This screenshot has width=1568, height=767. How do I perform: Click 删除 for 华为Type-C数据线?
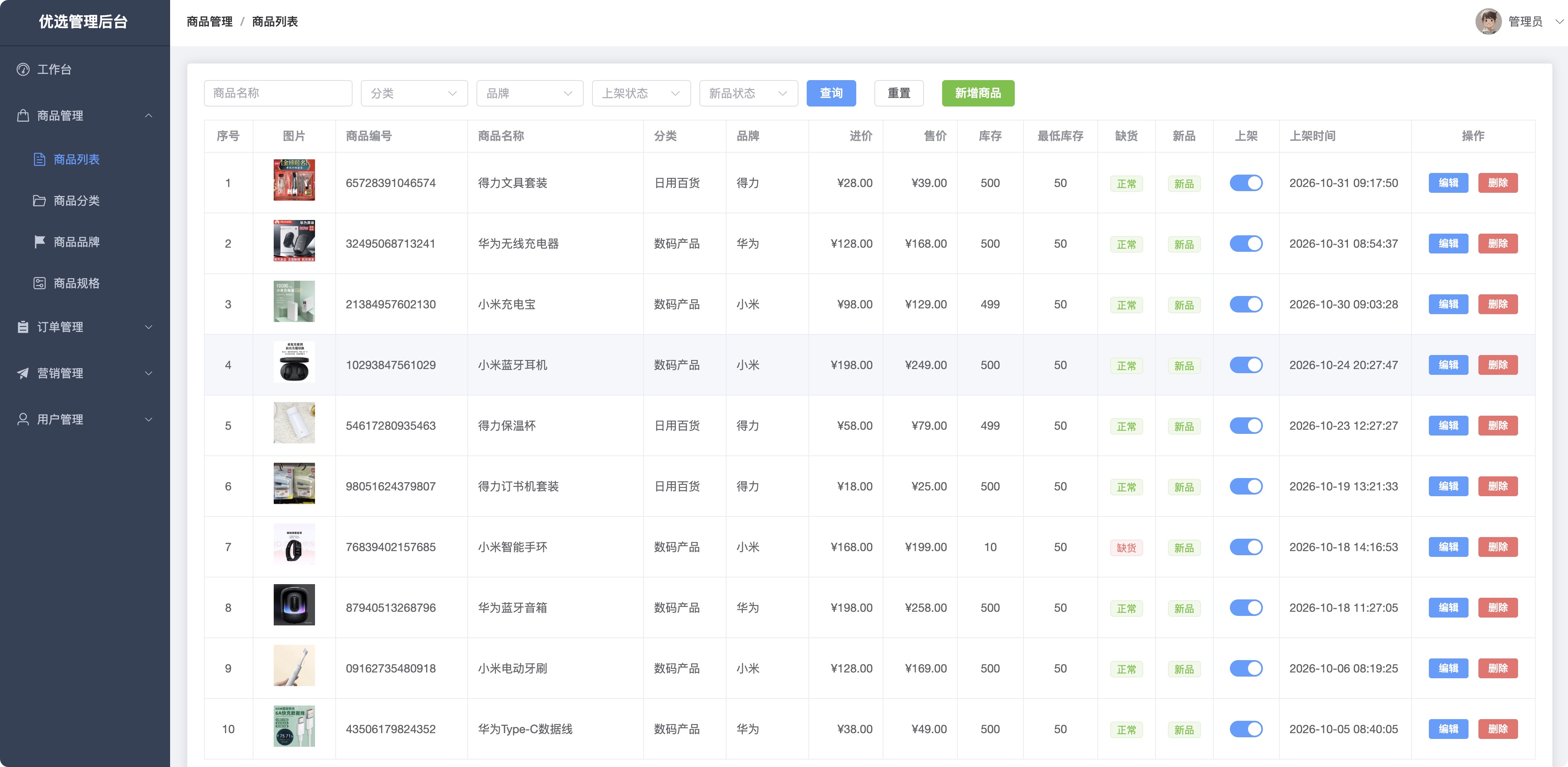[1497, 729]
